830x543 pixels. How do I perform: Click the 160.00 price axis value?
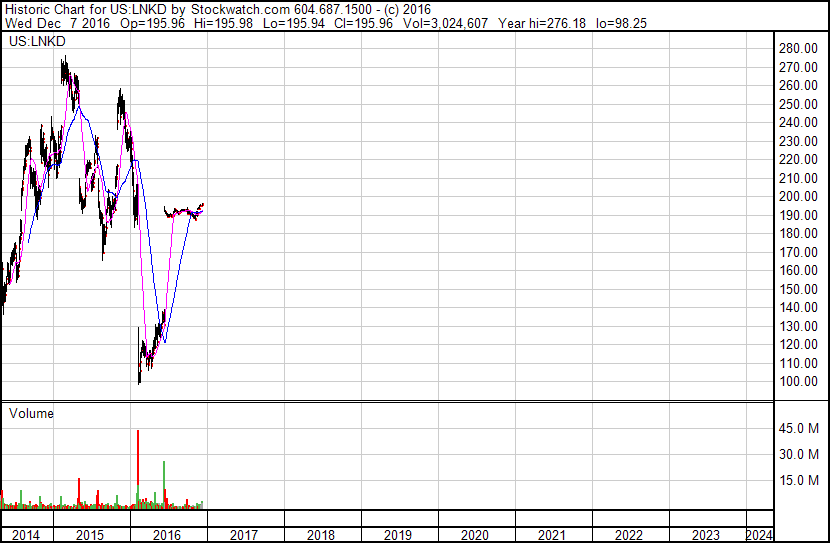point(798,270)
